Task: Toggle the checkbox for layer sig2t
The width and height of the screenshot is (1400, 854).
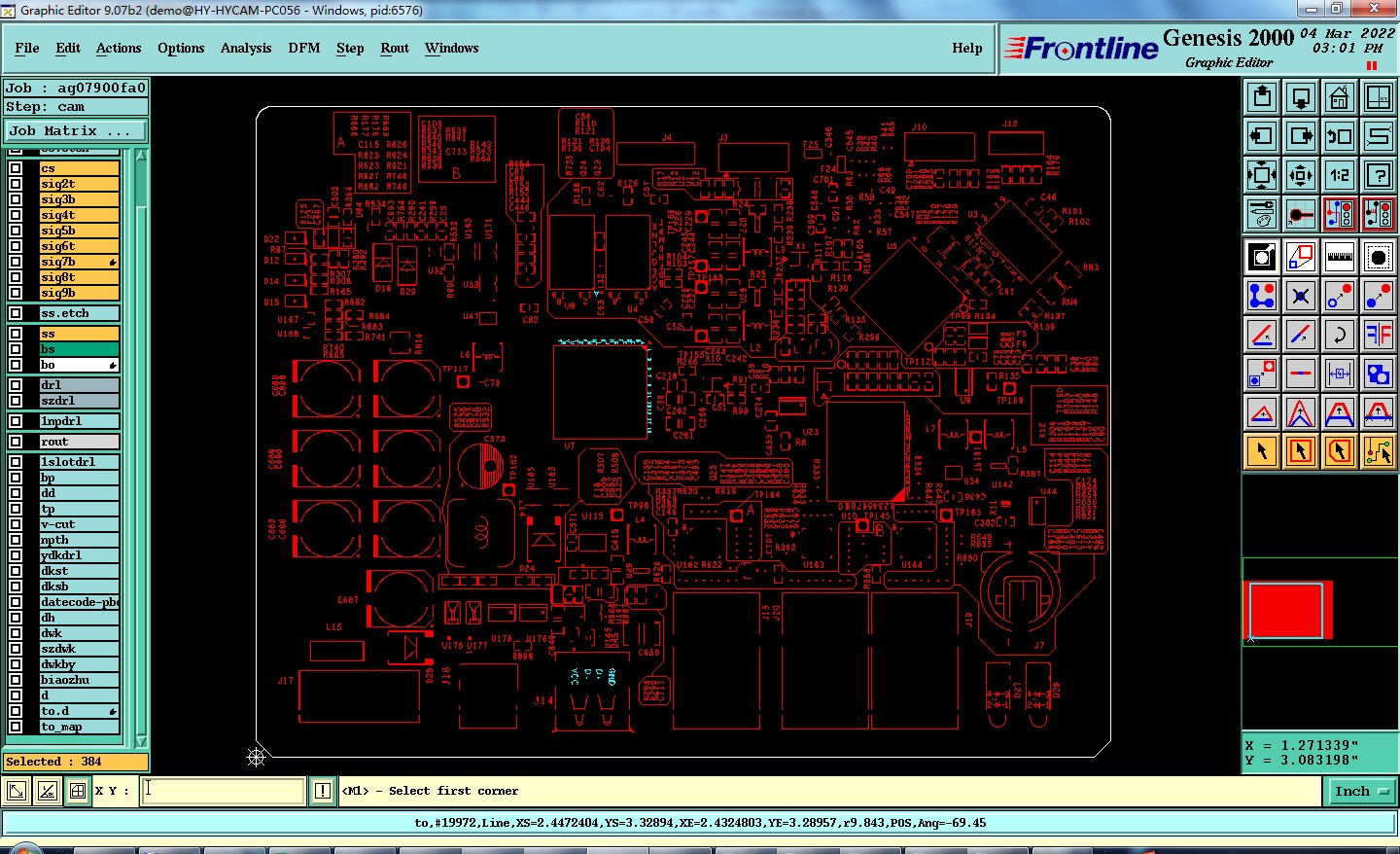Action: coord(16,184)
